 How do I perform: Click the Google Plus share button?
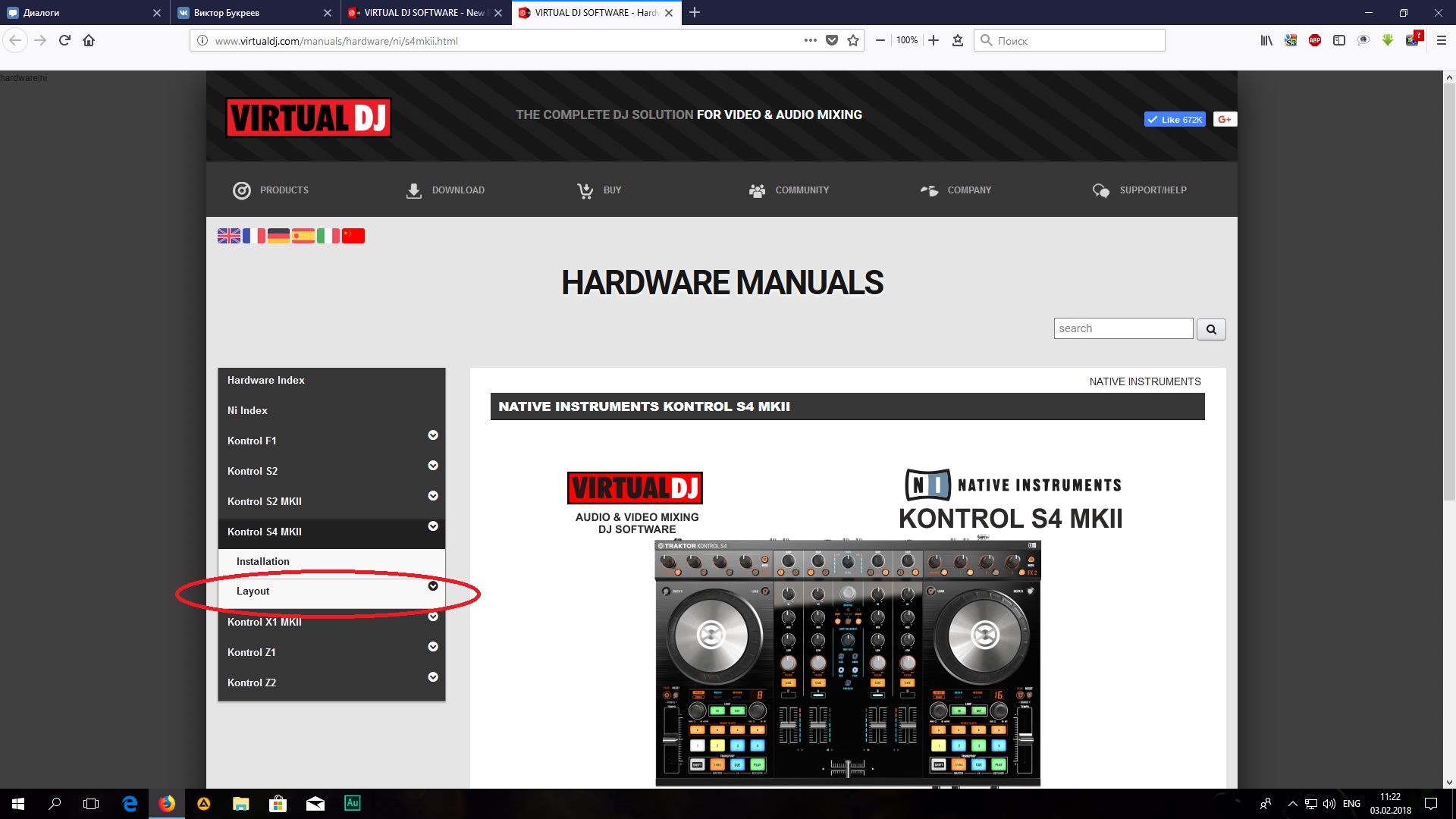(1225, 119)
